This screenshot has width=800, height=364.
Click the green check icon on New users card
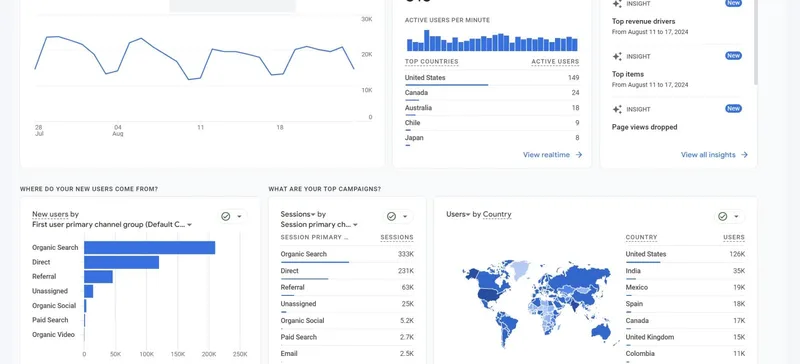pos(226,216)
